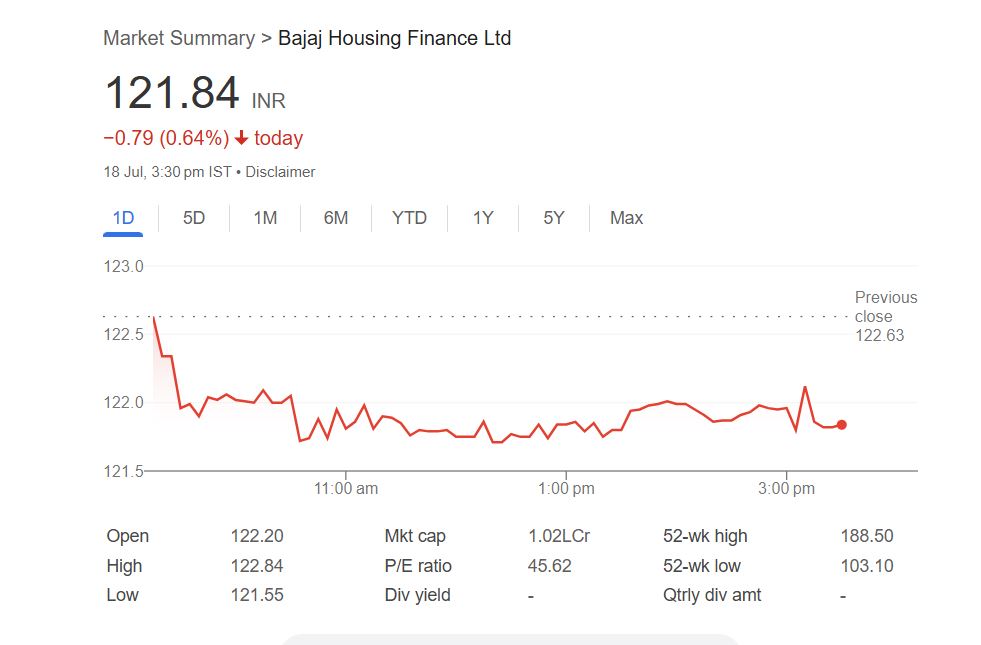Click the 52-wk high value 188.50
The height and width of the screenshot is (645, 981).
coord(867,536)
